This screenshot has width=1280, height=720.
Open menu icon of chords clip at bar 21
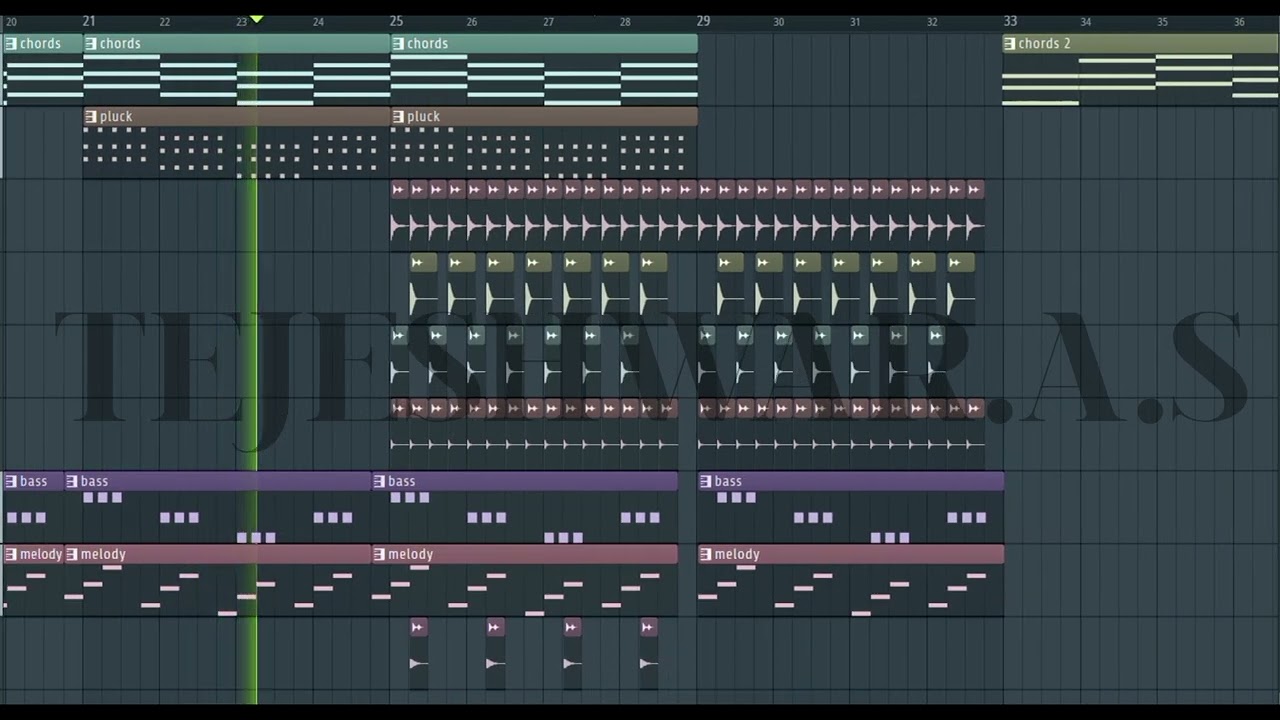click(x=91, y=44)
